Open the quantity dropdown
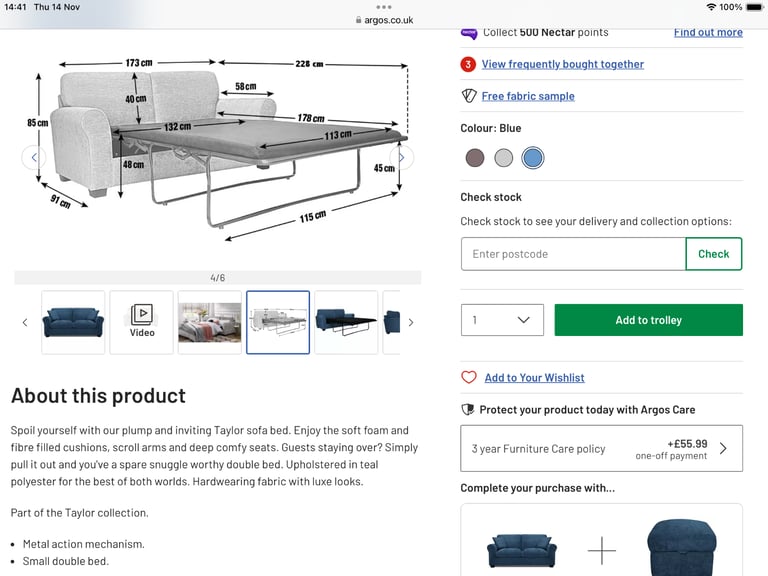The image size is (768, 576). click(x=502, y=320)
